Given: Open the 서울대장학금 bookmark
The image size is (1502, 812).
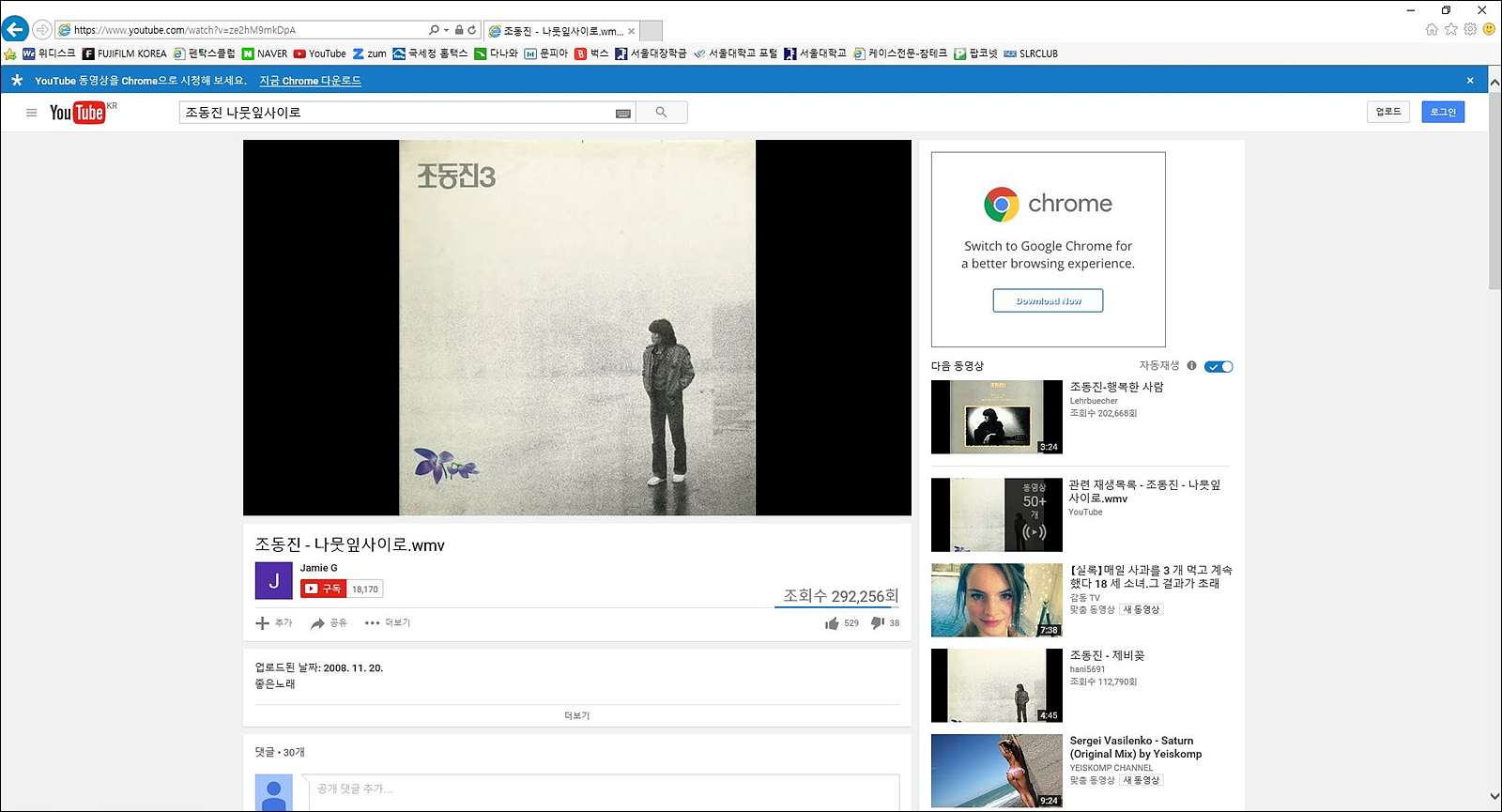Looking at the screenshot, I should (651, 54).
